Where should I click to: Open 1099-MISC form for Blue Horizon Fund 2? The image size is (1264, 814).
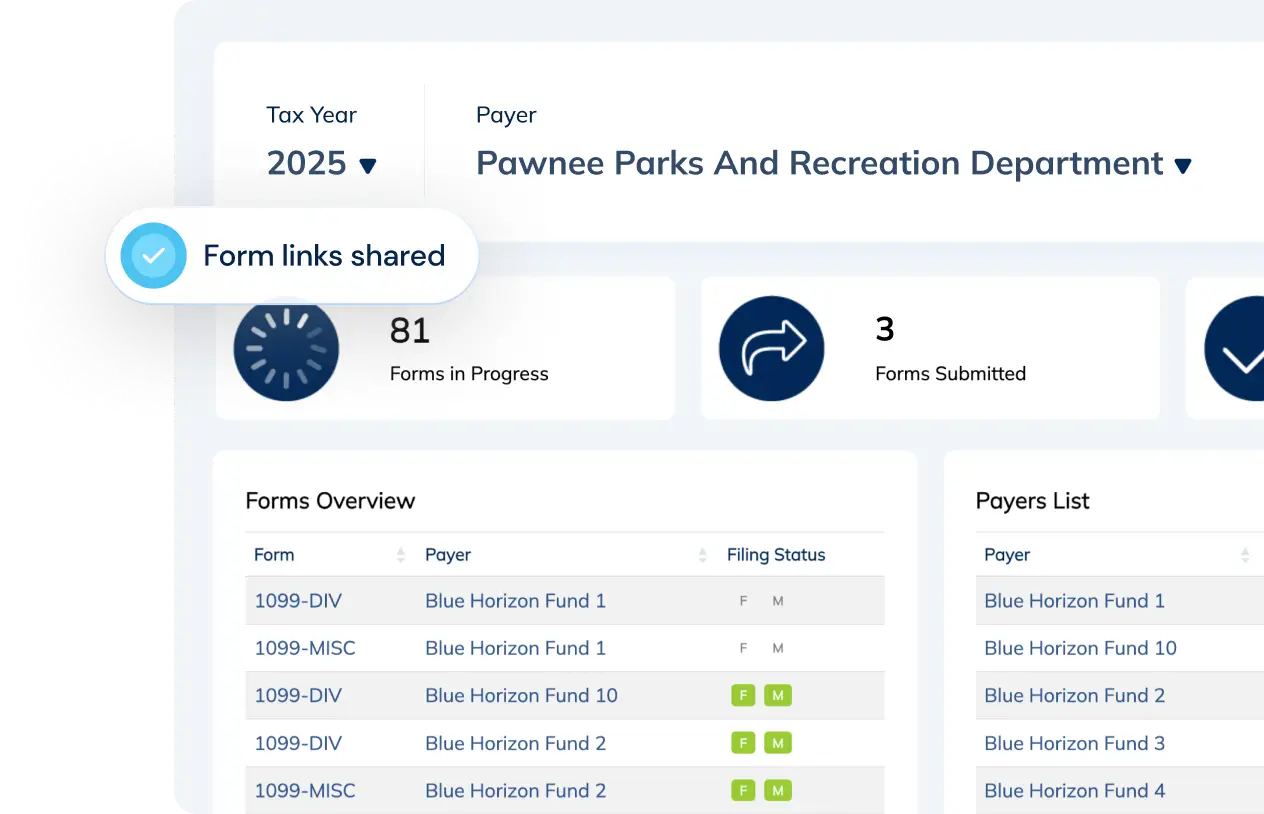point(305,790)
